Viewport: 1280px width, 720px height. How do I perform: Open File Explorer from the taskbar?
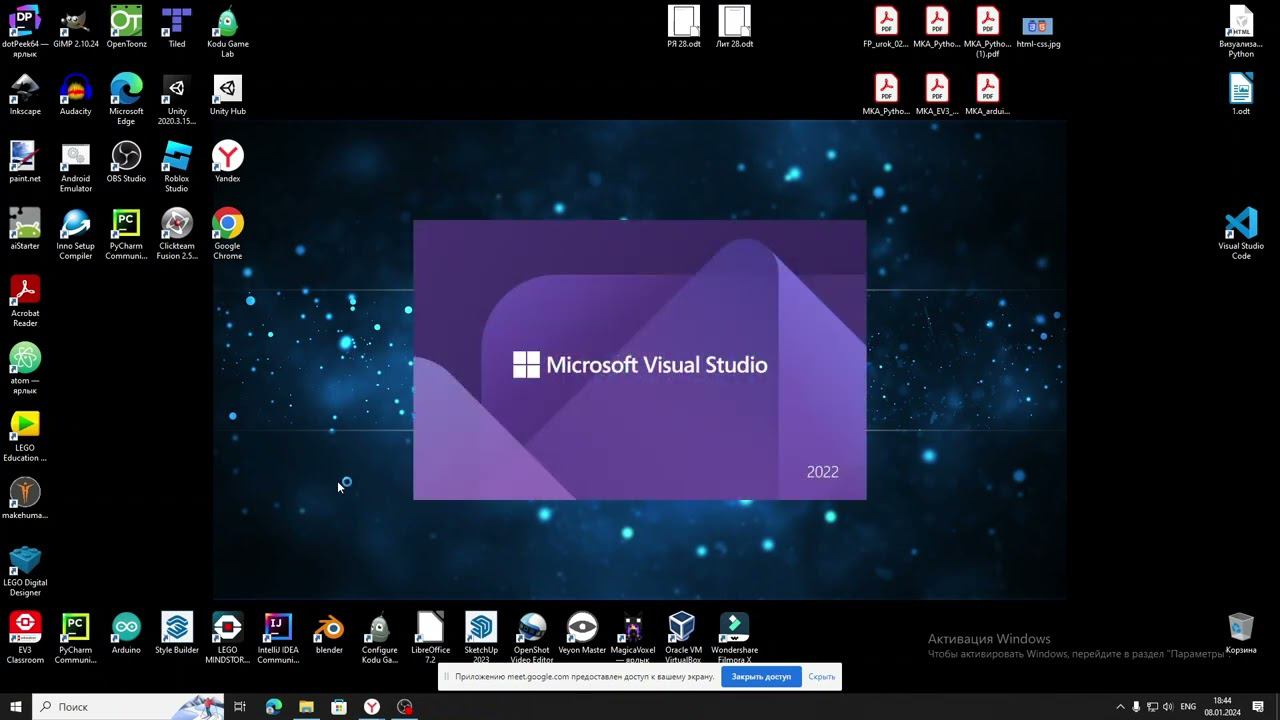coord(306,707)
